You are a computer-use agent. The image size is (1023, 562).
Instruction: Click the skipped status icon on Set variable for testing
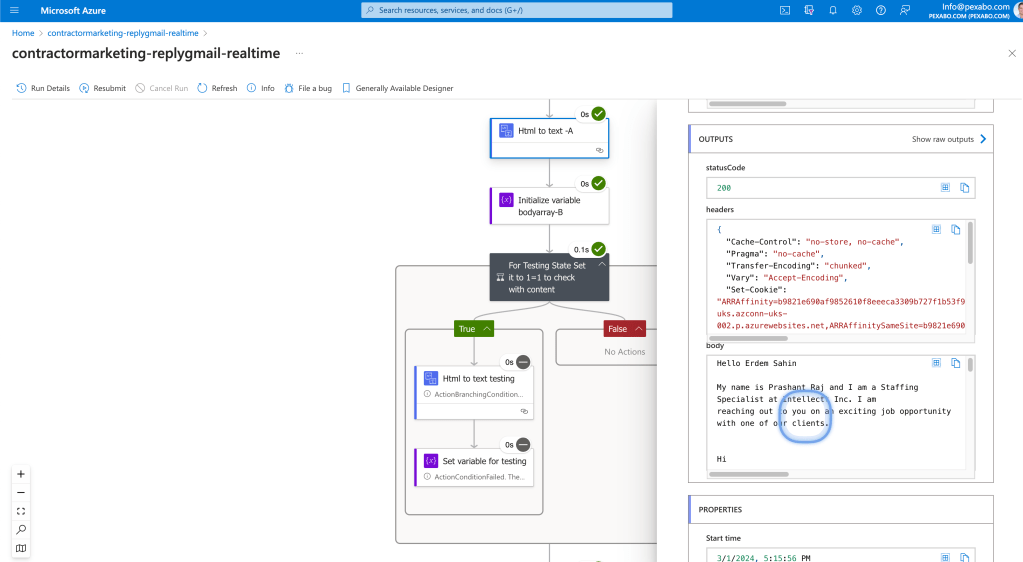point(523,445)
